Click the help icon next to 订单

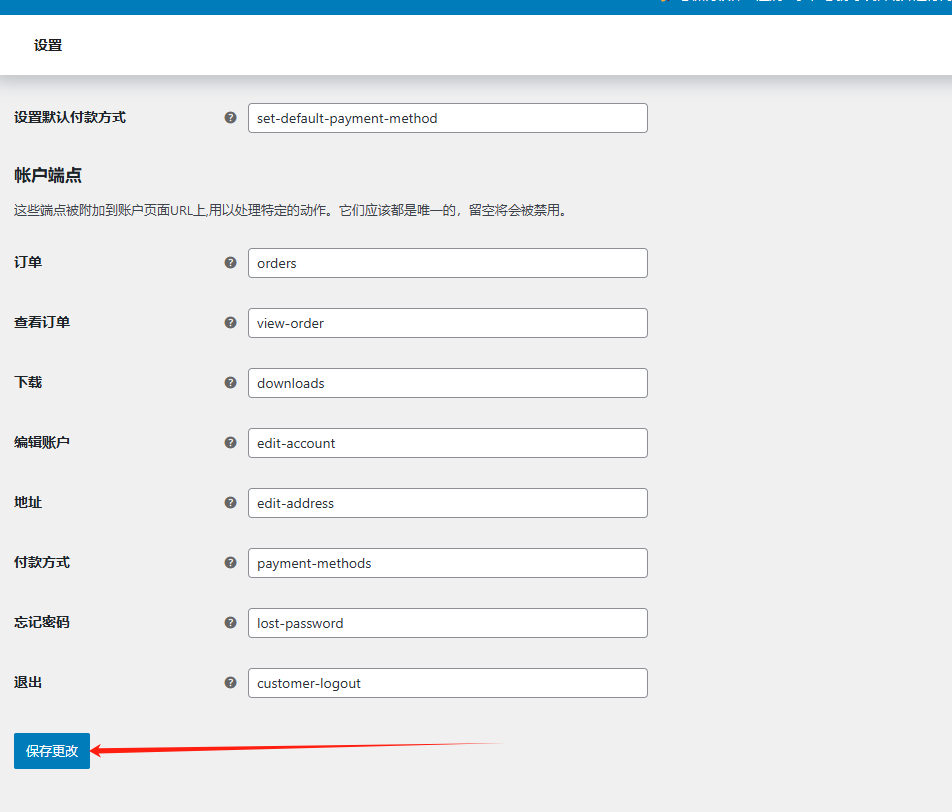pos(231,263)
